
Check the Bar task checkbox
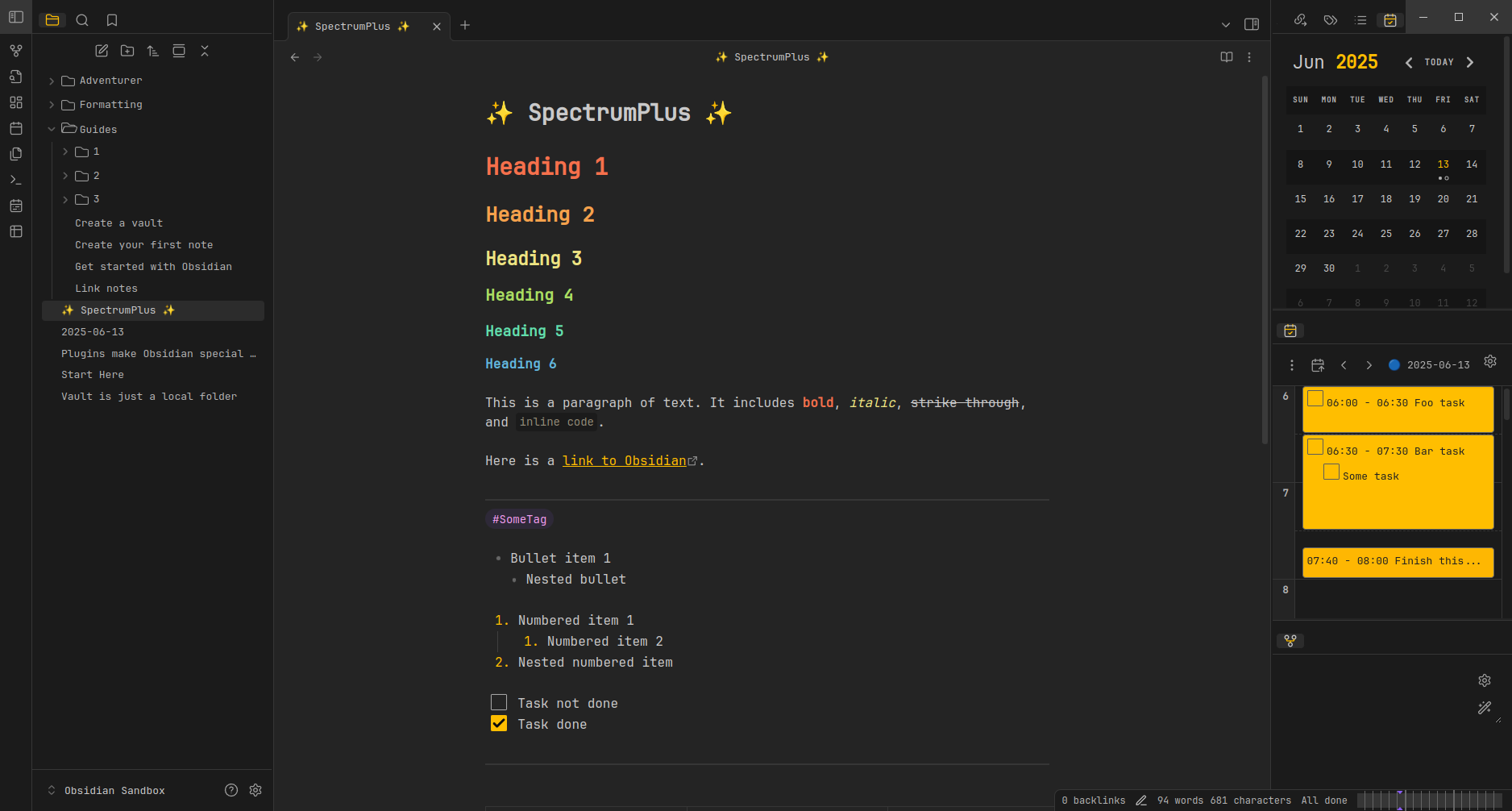[1315, 447]
